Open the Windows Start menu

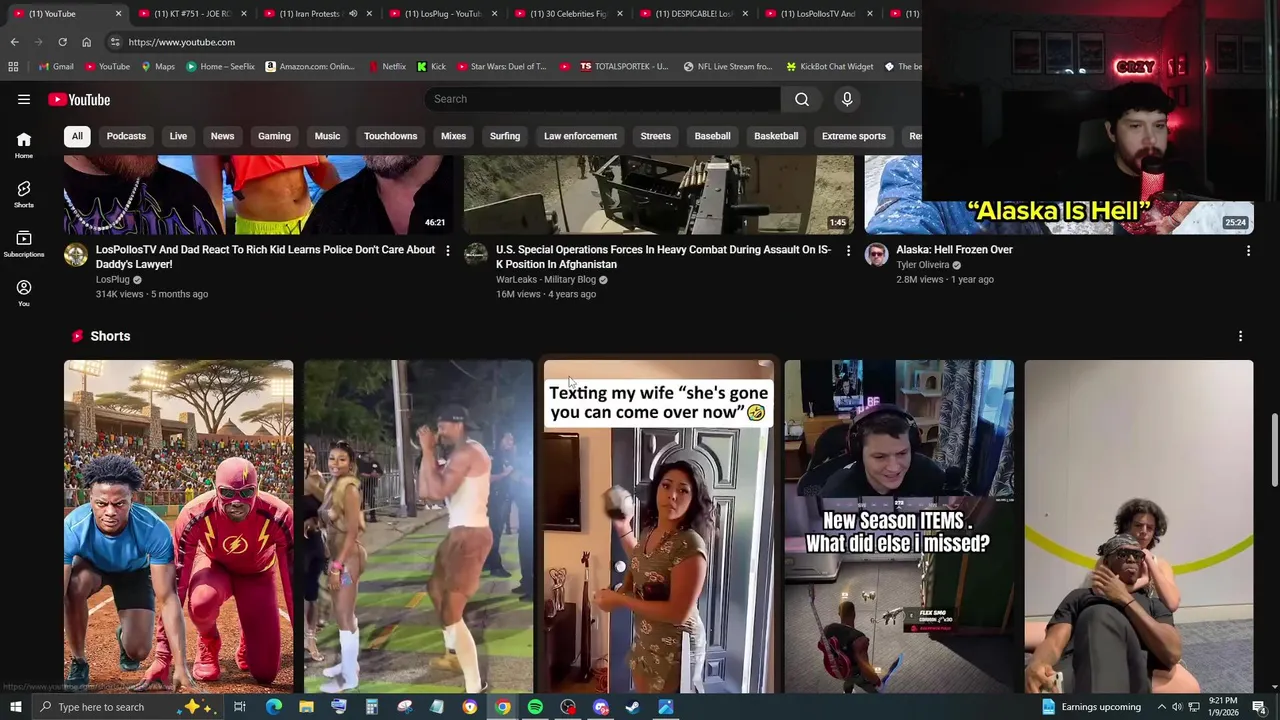[15, 707]
